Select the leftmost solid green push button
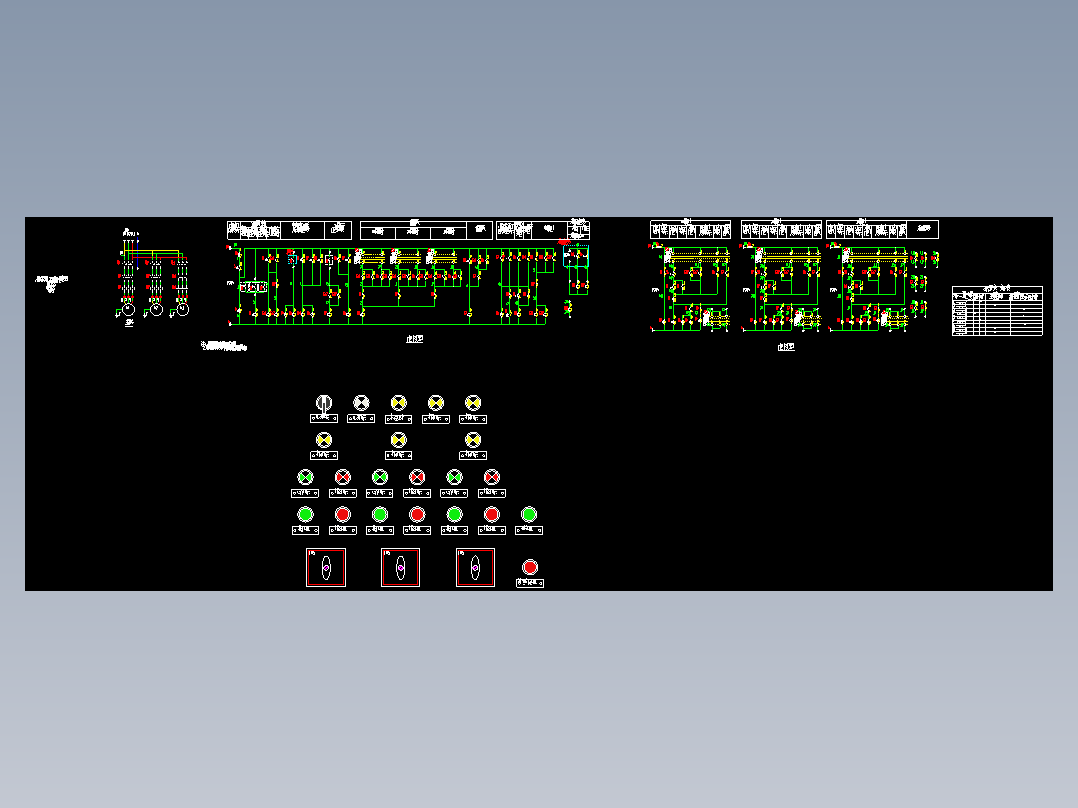 coord(305,514)
